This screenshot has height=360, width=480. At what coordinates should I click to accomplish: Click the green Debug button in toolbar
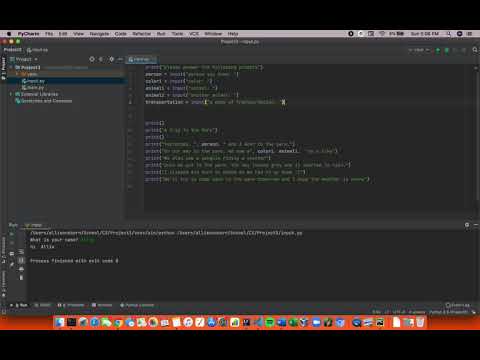447,50
